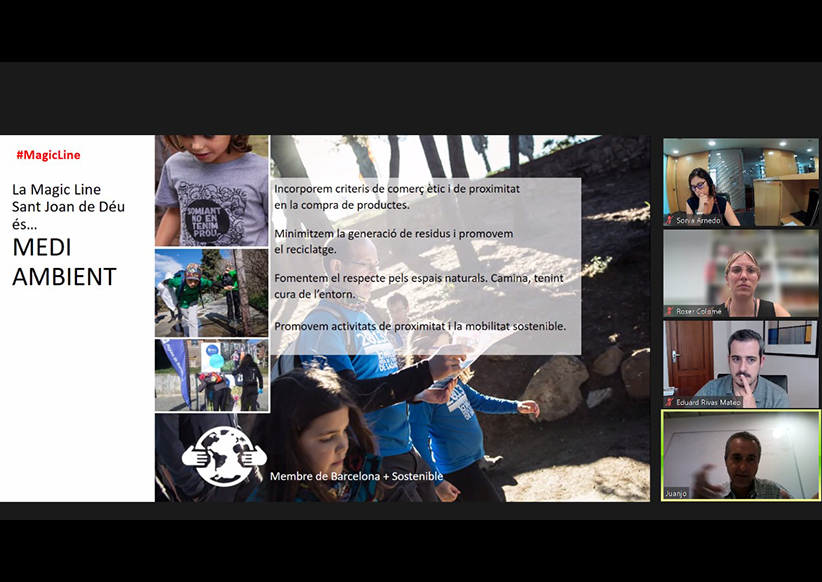Click the photo of hiker in green jacket

[212, 293]
